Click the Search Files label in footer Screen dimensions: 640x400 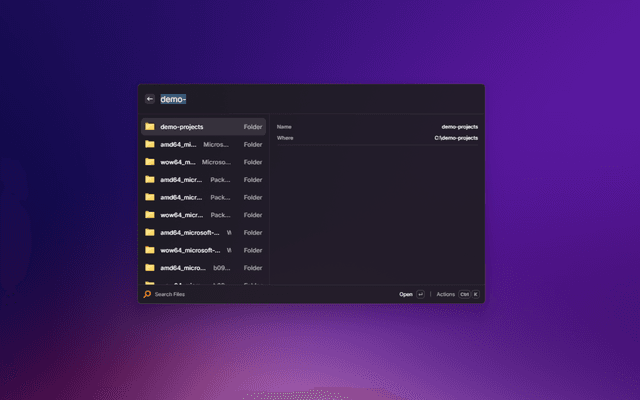pos(169,294)
